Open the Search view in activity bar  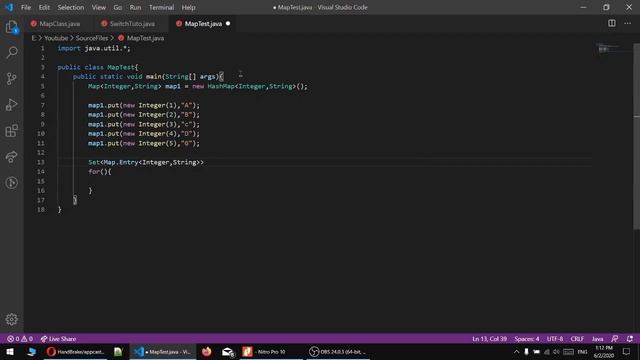coord(11,52)
